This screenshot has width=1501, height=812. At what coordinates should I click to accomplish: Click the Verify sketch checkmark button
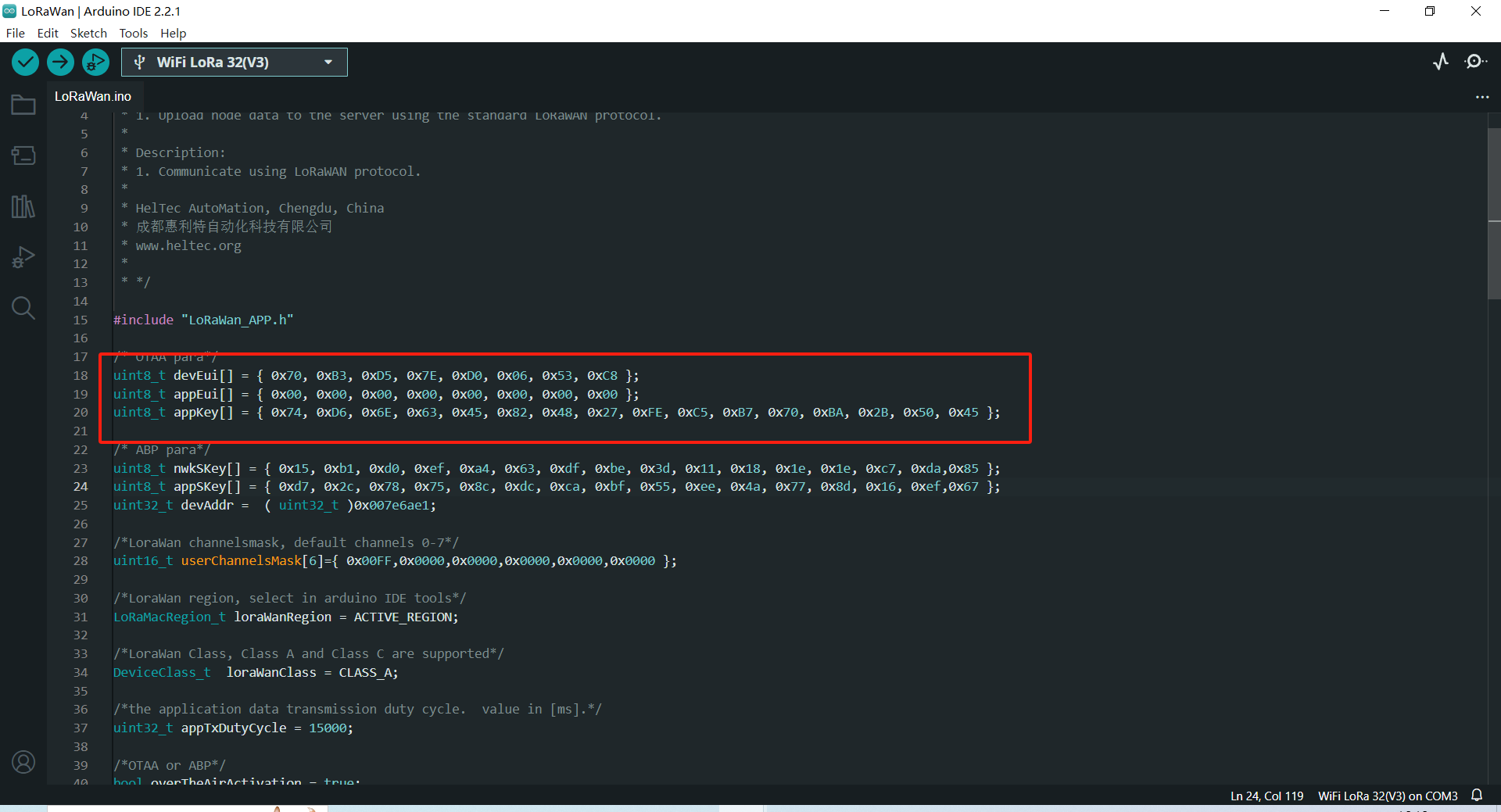click(26, 62)
